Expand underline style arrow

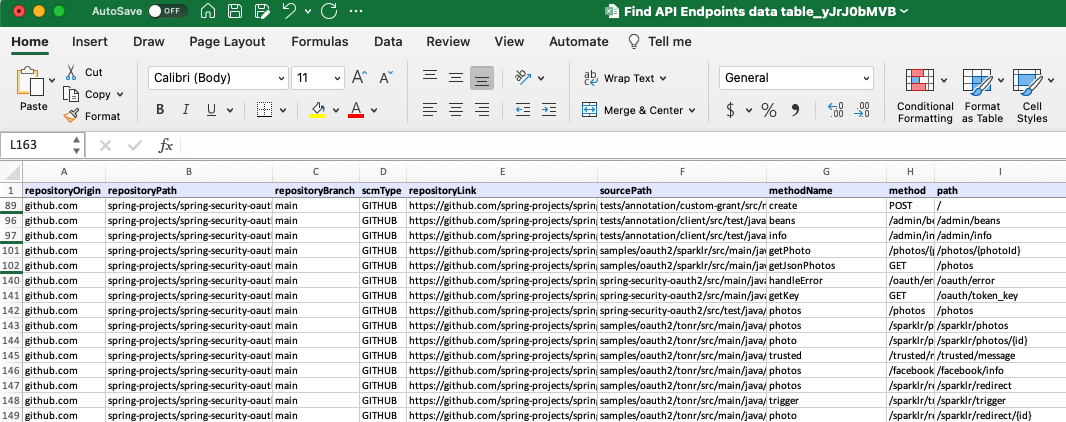tap(230, 110)
